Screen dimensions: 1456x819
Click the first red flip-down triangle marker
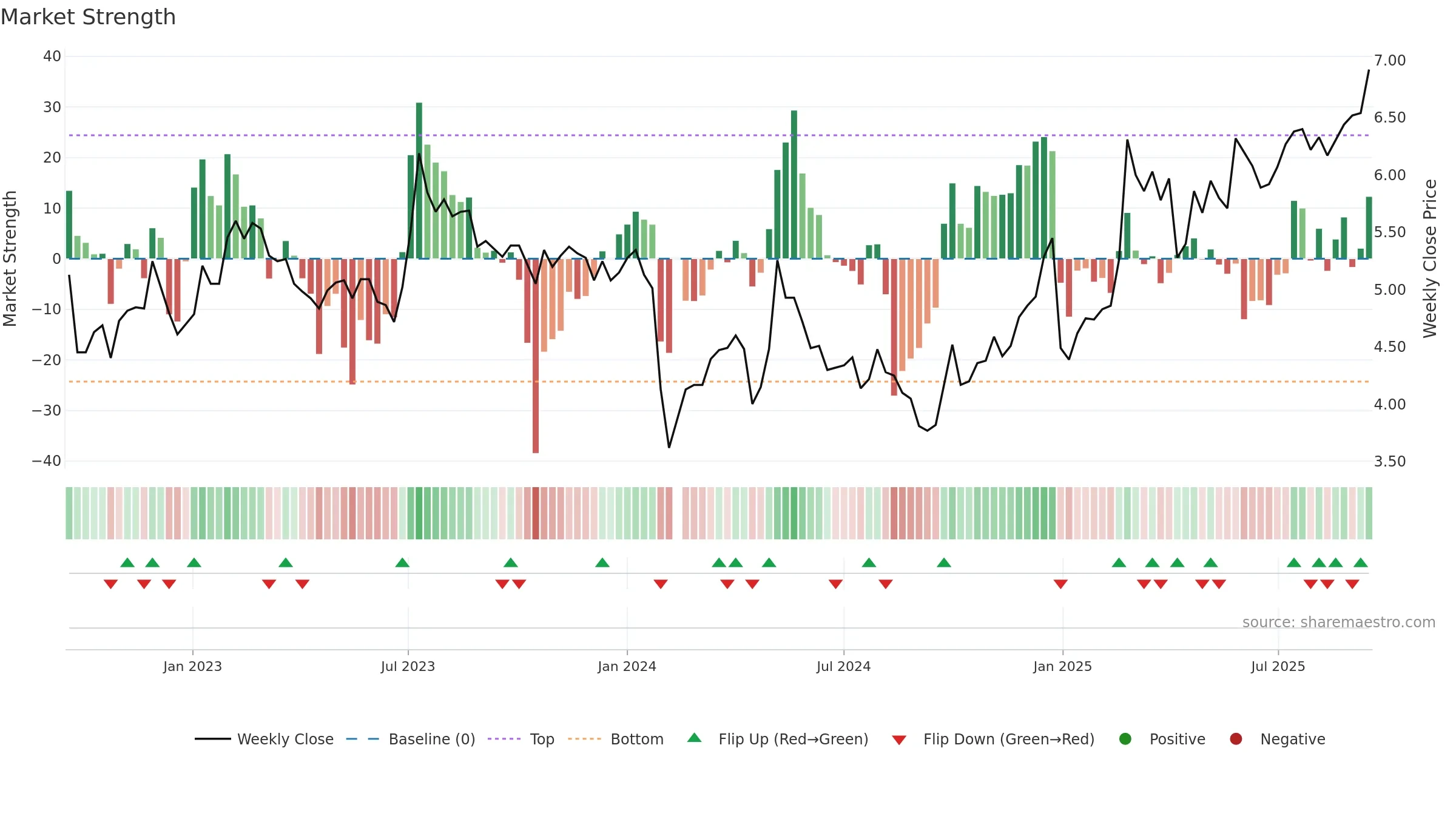coord(110,584)
